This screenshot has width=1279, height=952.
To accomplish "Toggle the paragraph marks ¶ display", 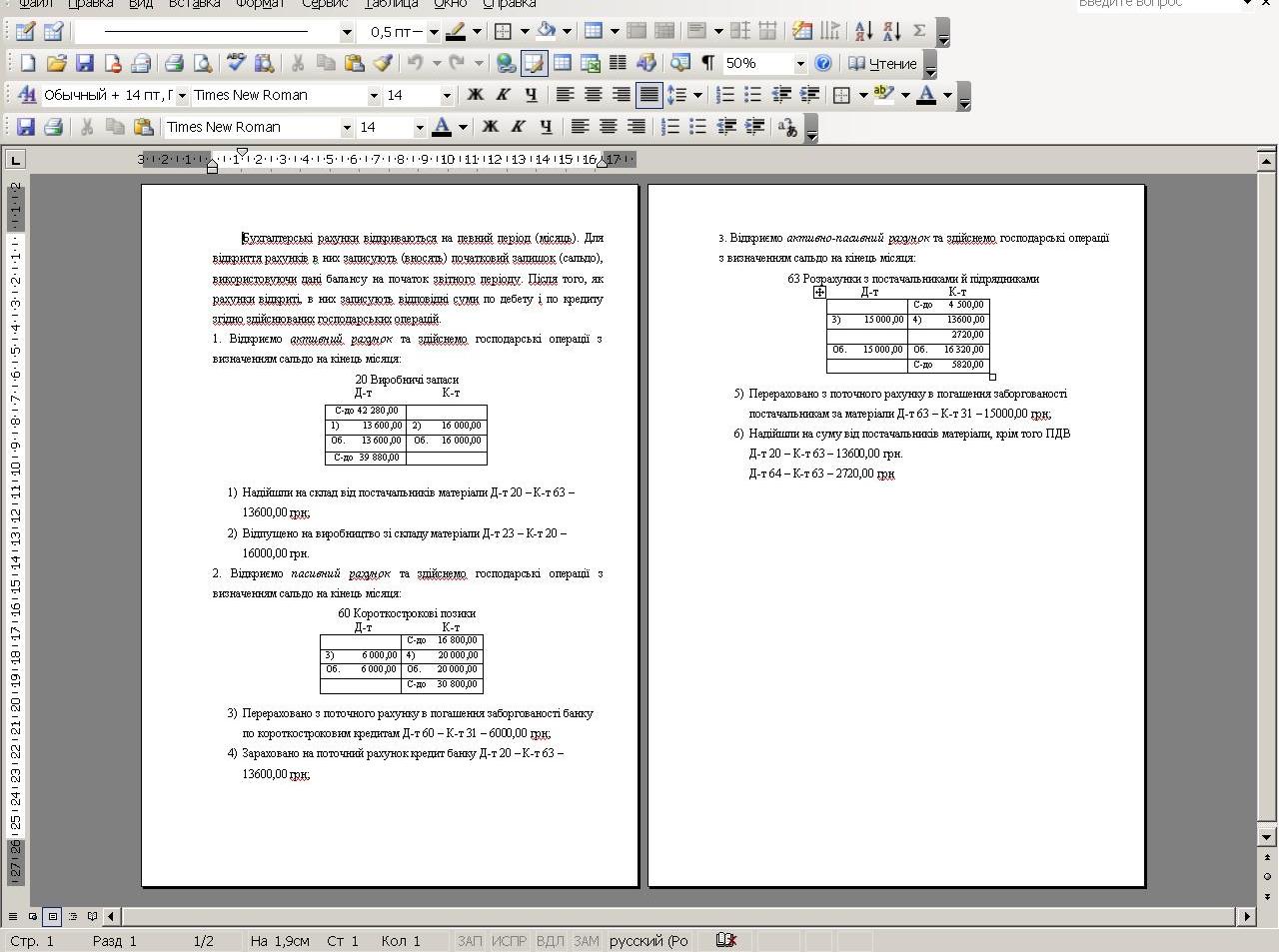I will point(707,63).
